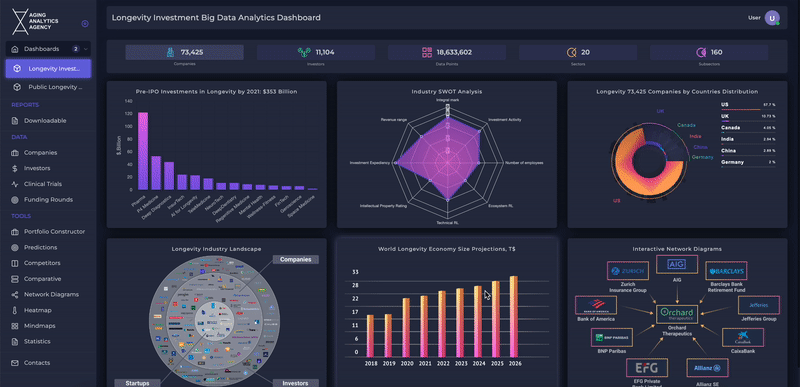Click the 2026 bar in economy projections
This screenshot has width=800, height=387.
tap(513, 317)
